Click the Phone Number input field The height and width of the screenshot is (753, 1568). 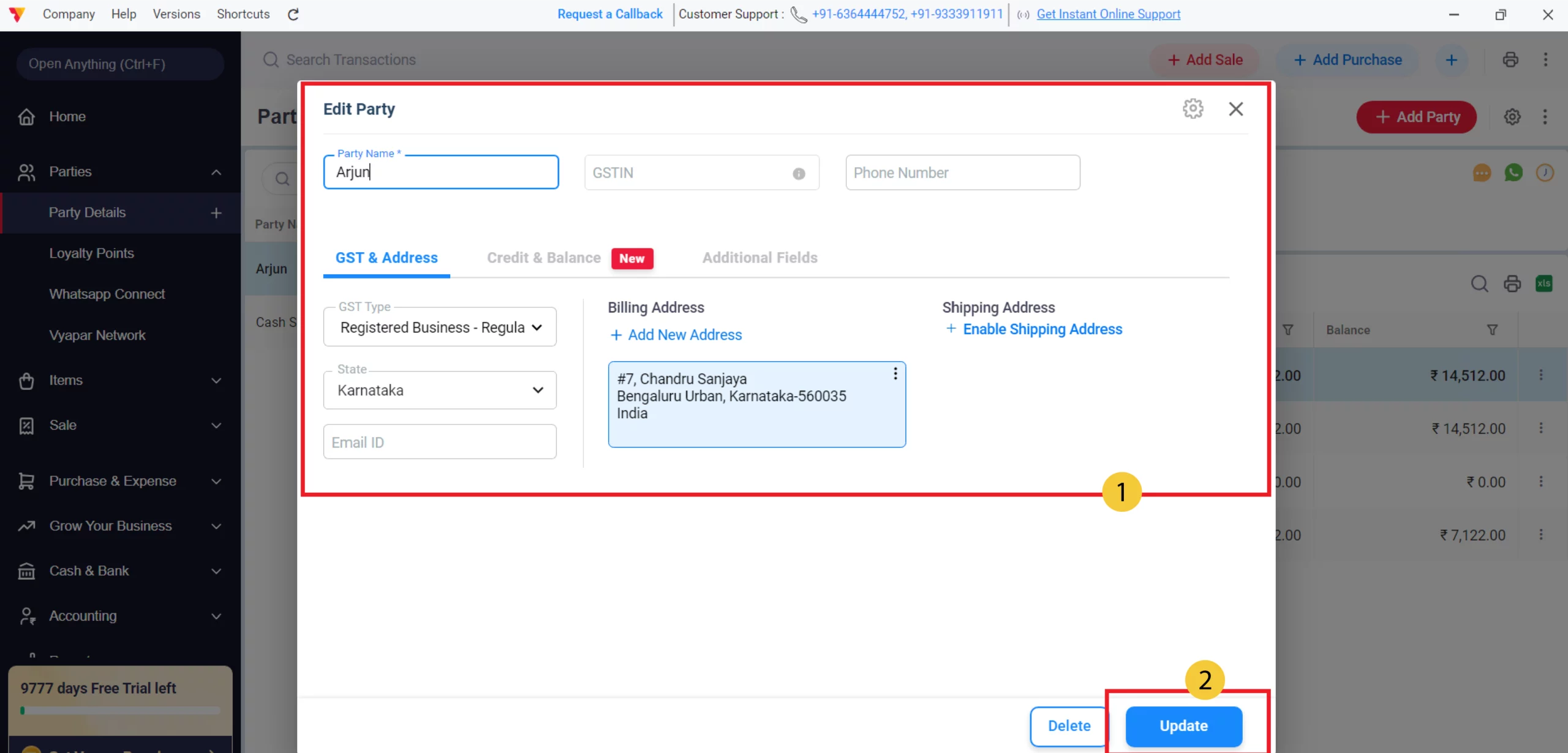coord(962,173)
